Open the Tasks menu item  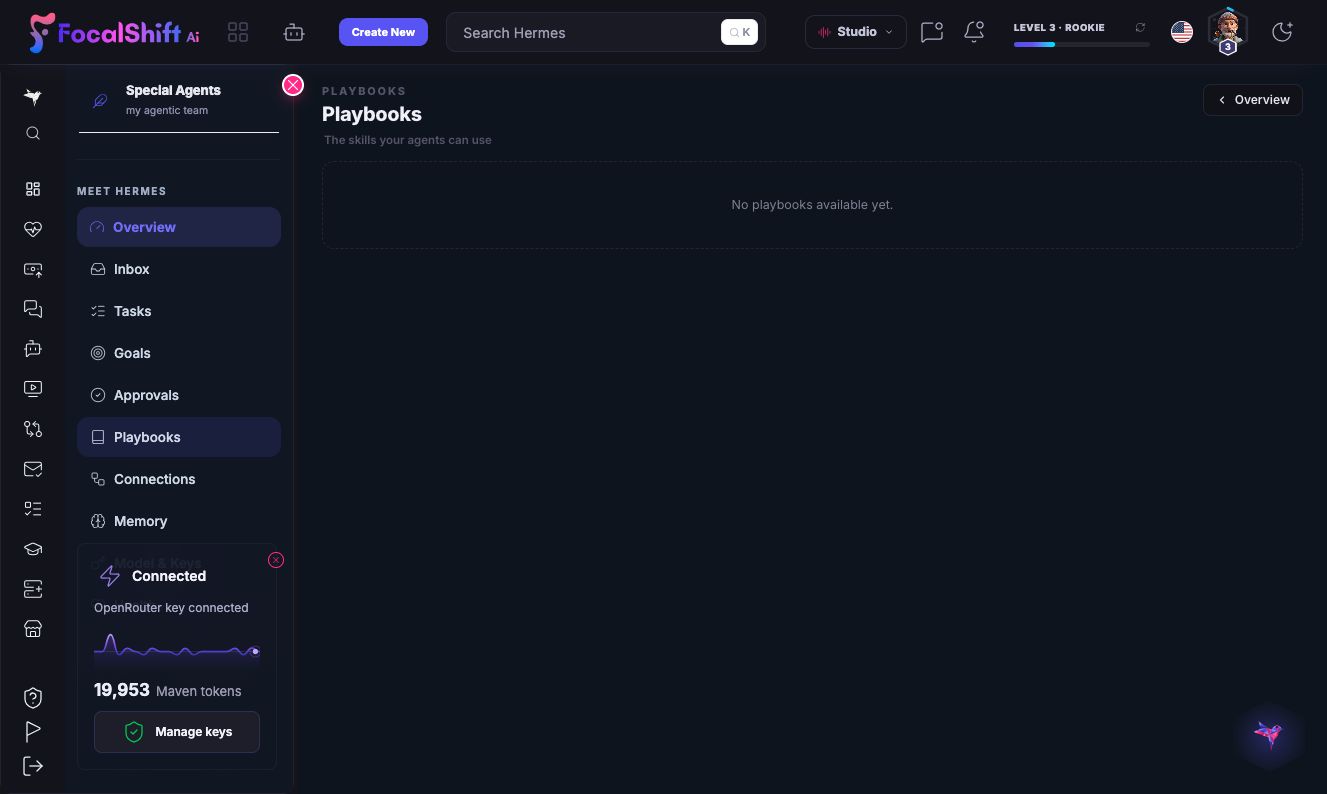(179, 311)
